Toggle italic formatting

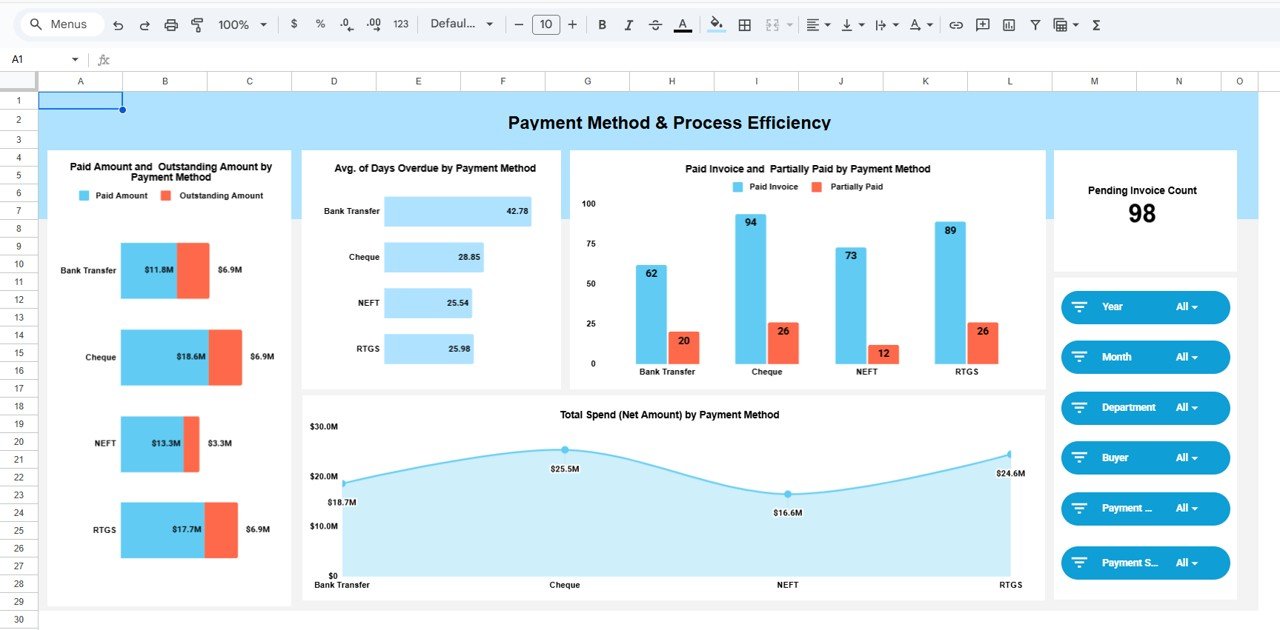[x=628, y=24]
